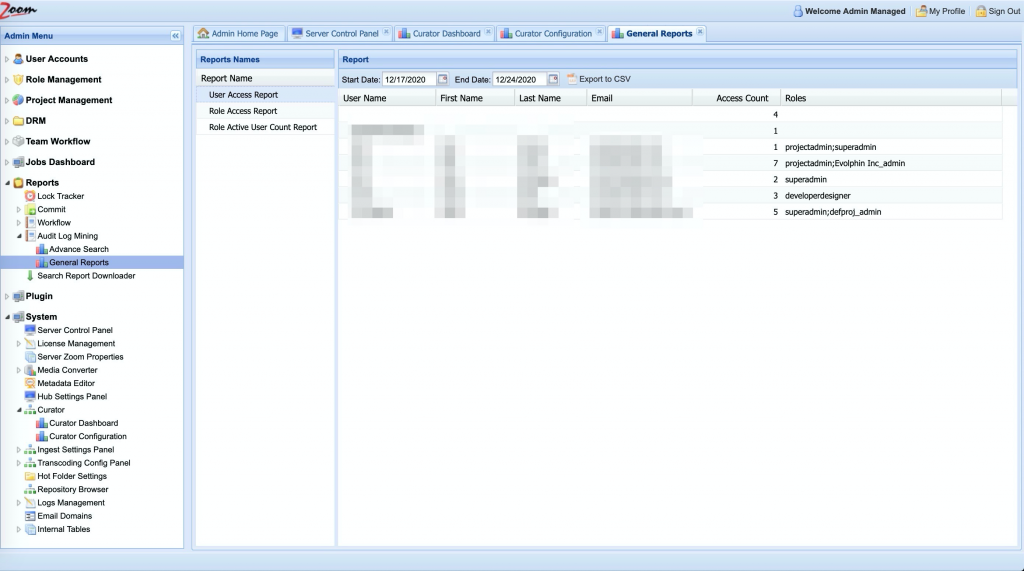Click the Project Management globe icon
This screenshot has height=571, width=1024.
18,100
